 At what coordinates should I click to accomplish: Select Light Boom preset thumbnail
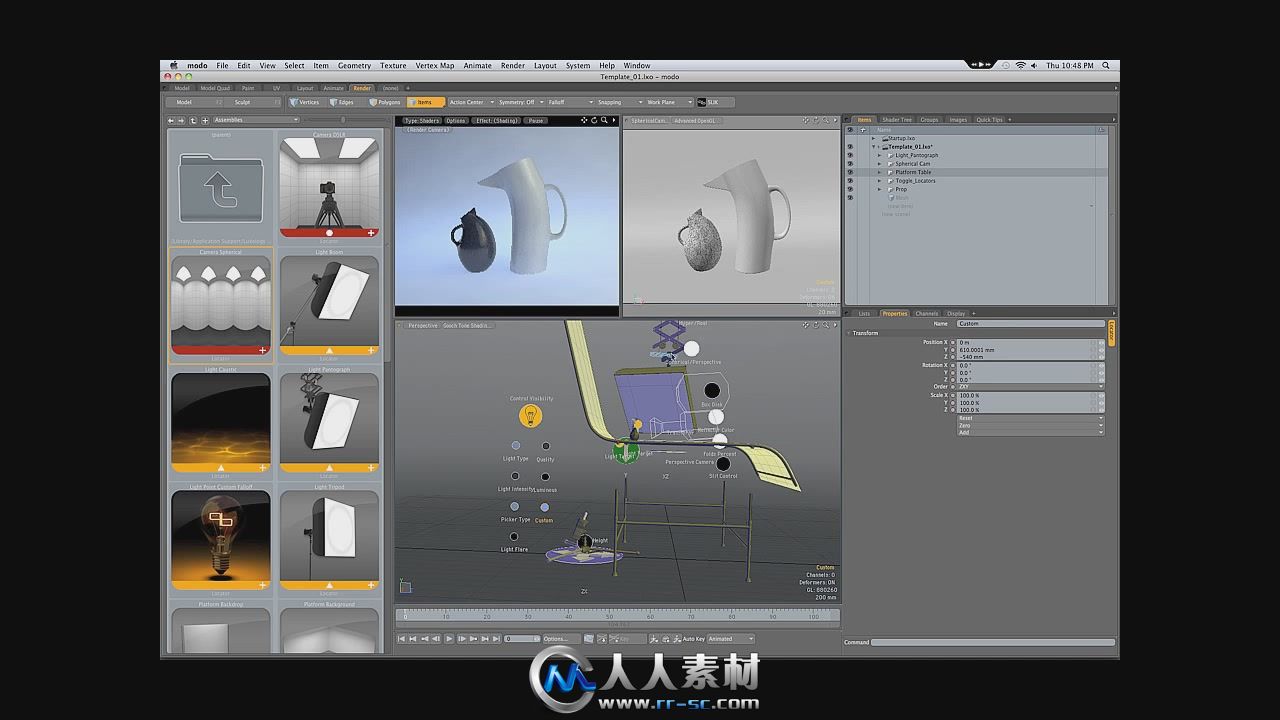click(329, 305)
